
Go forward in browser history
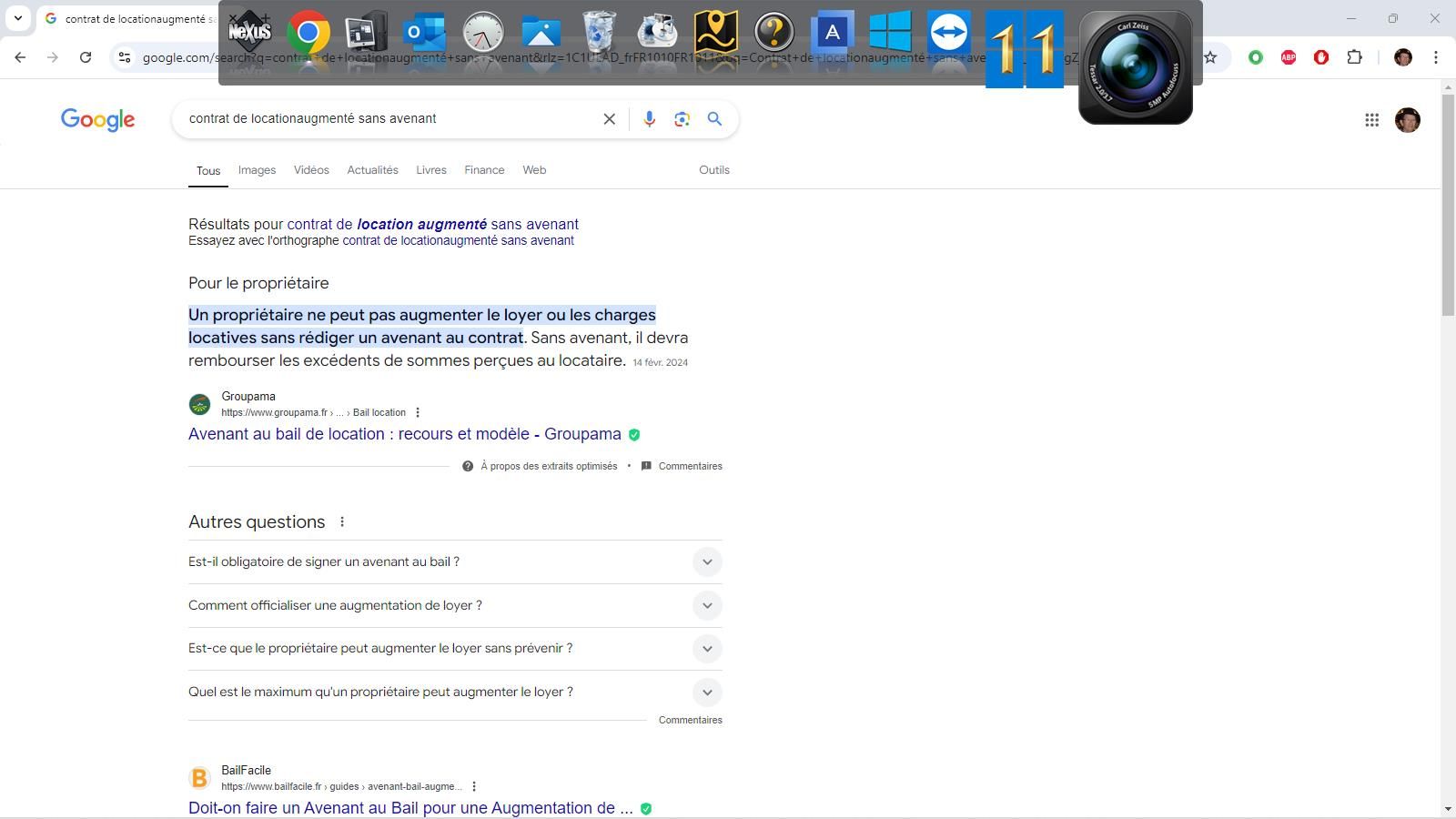coord(53,57)
